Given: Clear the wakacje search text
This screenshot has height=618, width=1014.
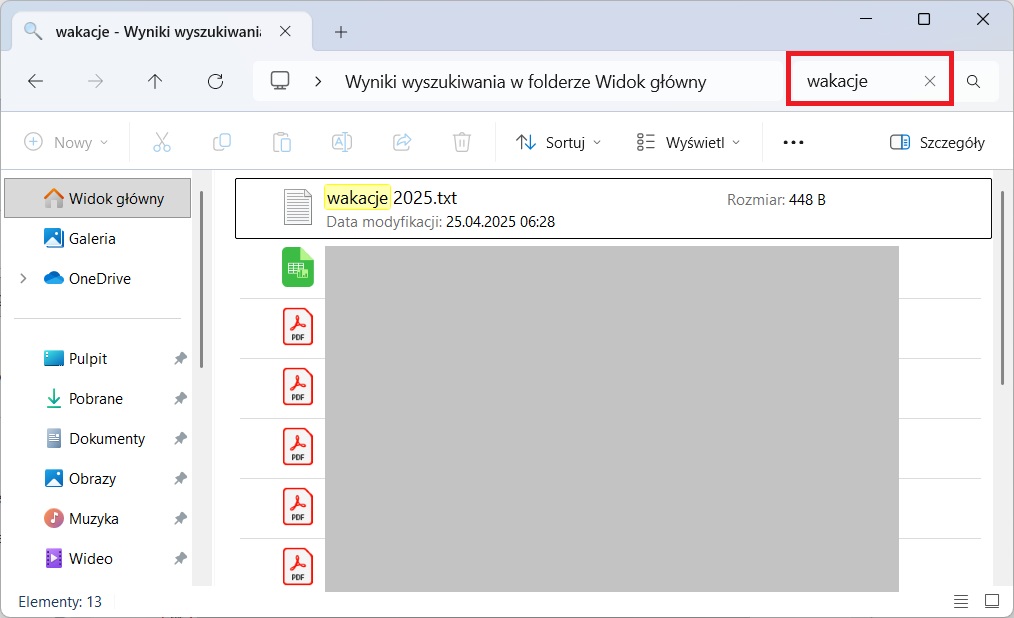Looking at the screenshot, I should [x=930, y=82].
